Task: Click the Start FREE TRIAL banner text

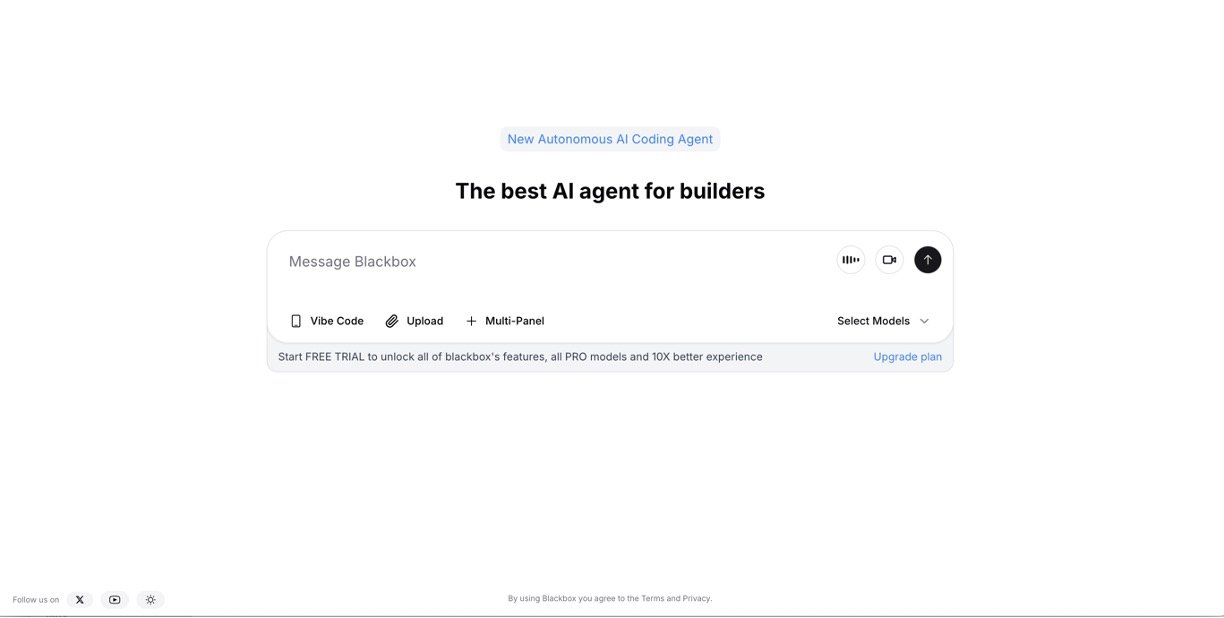Action: point(520,357)
